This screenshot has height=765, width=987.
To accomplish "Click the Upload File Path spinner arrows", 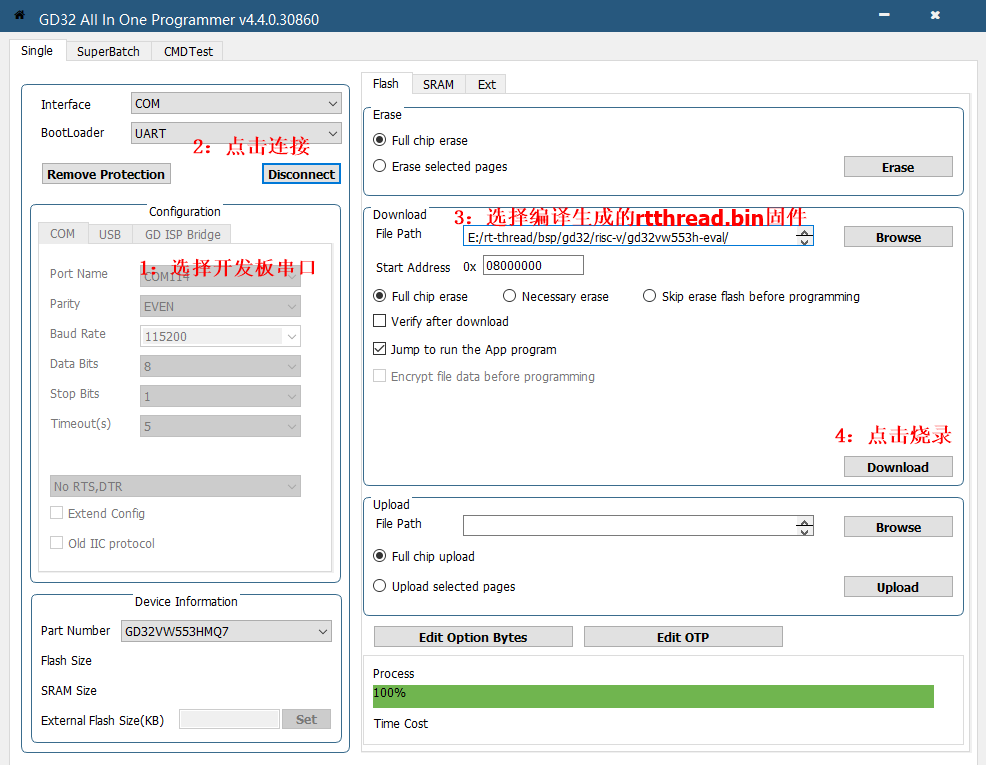I will click(804, 526).
